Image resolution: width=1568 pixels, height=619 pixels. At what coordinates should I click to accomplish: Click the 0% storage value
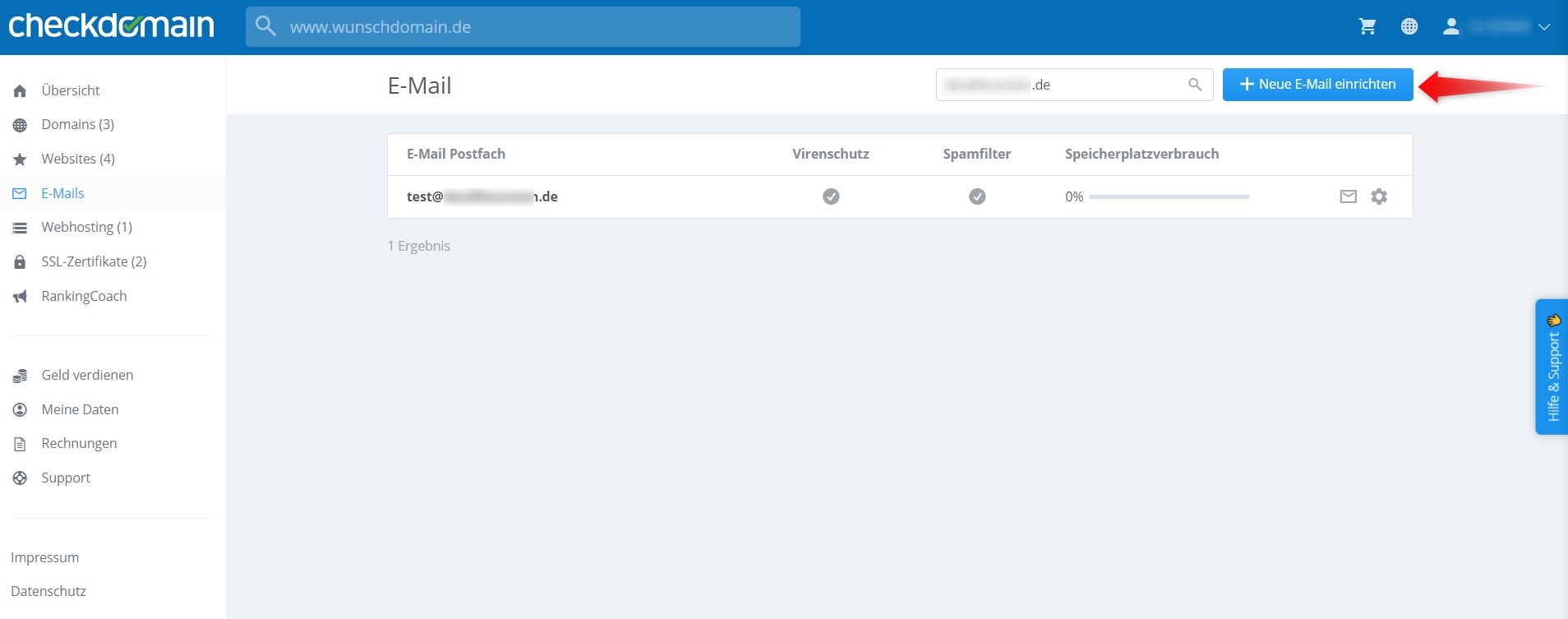pos(1074,196)
